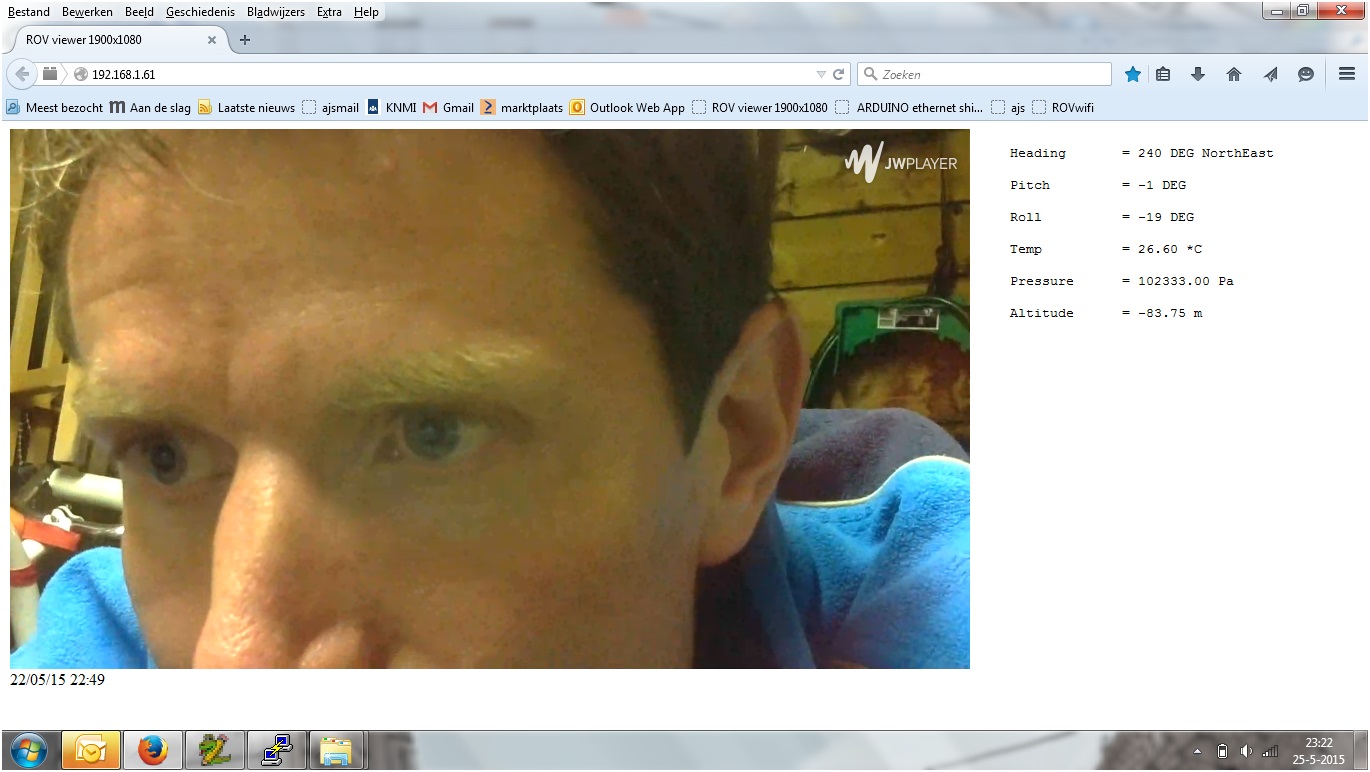Open the ajsmail bookmark

[330, 107]
